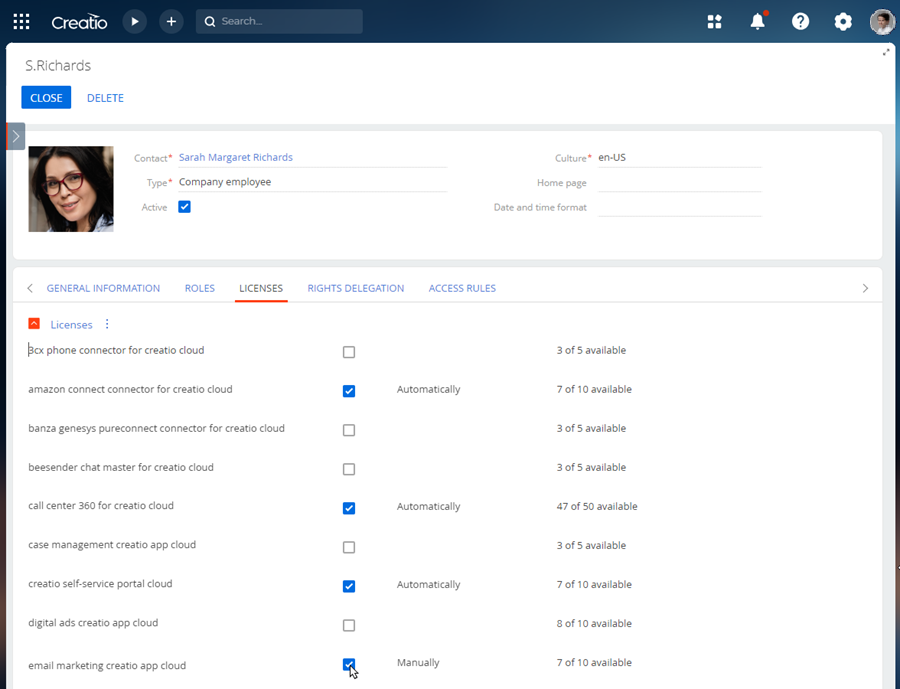Open the notifications bell
Viewport: 900px width, 689px height.
tap(758, 21)
